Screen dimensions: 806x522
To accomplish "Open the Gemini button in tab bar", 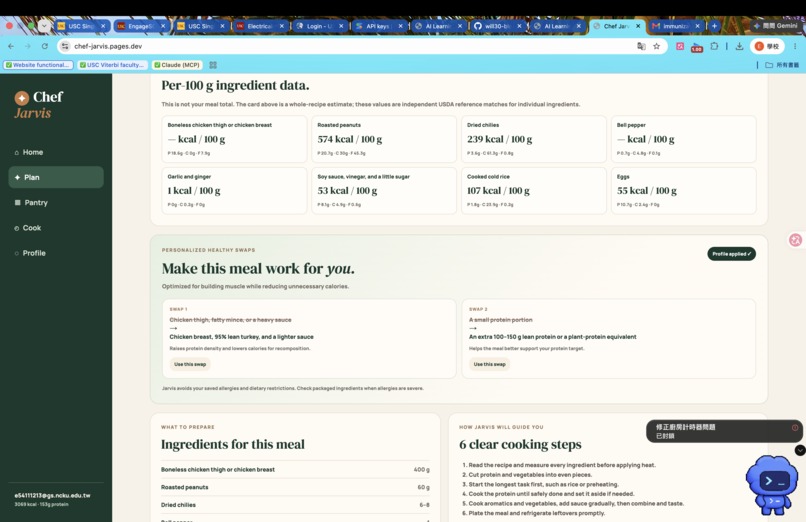I will click(776, 26).
